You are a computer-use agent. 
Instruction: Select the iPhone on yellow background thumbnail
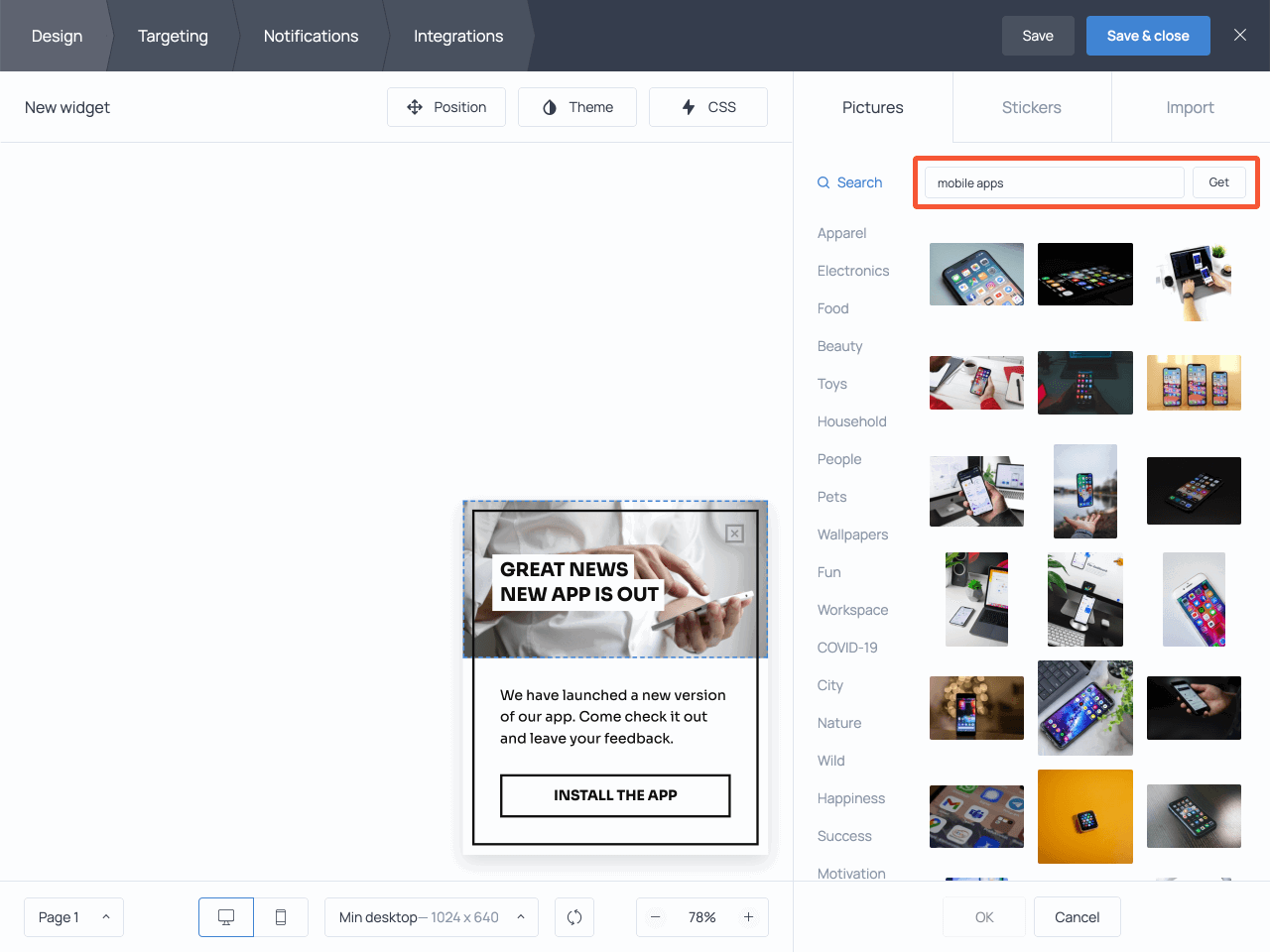pyautogui.click(x=1084, y=816)
